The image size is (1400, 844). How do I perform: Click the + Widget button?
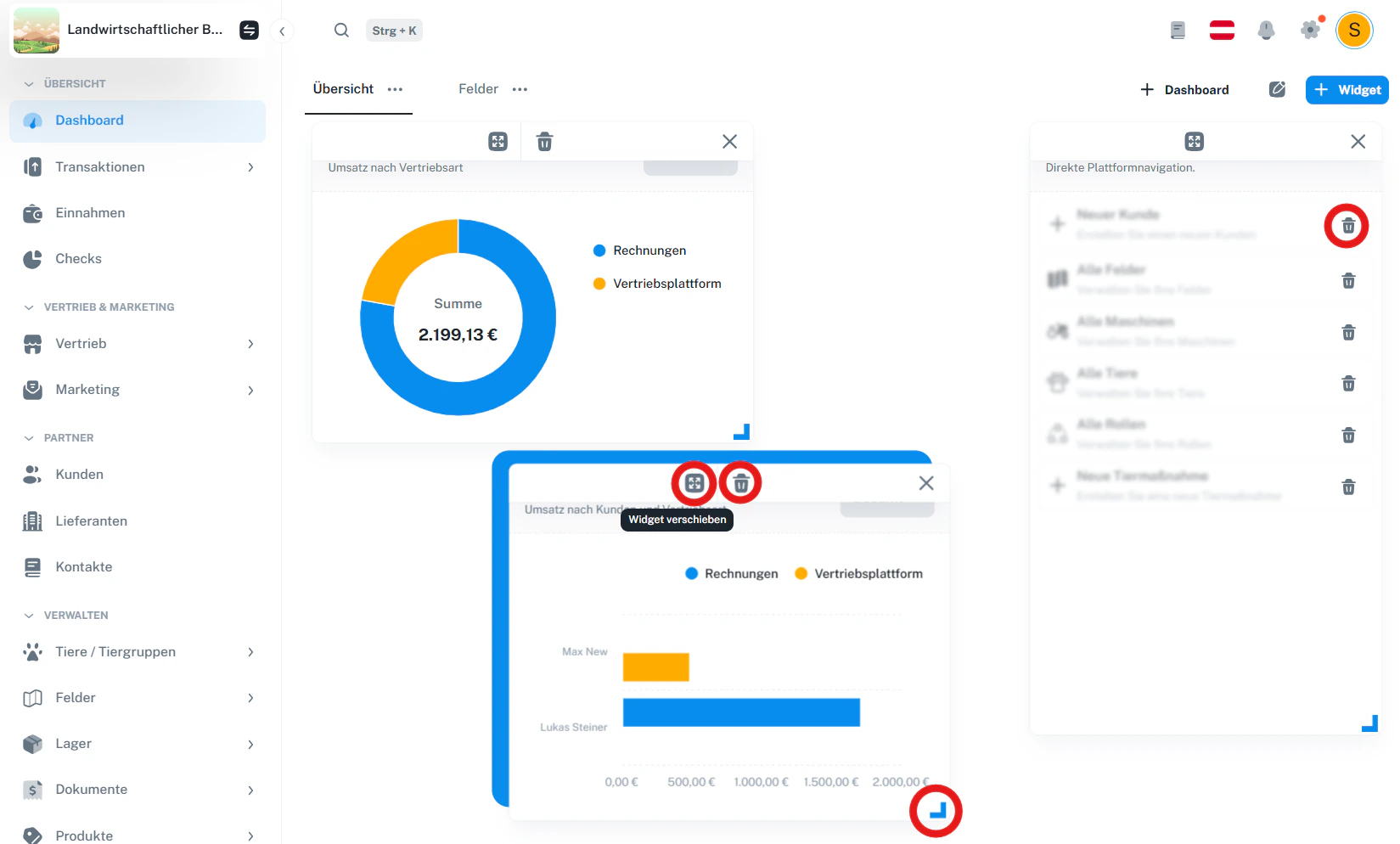click(1347, 89)
